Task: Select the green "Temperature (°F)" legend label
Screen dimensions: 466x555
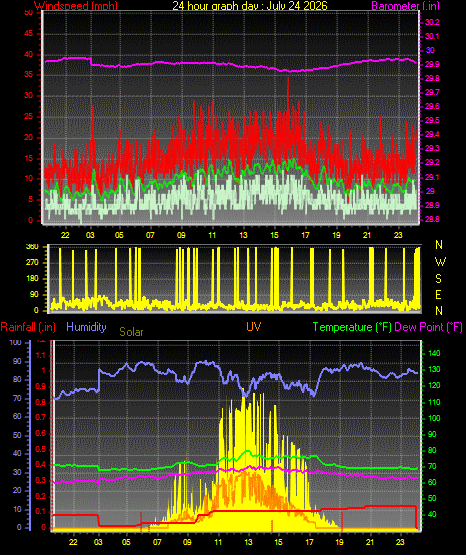Action: [352, 327]
